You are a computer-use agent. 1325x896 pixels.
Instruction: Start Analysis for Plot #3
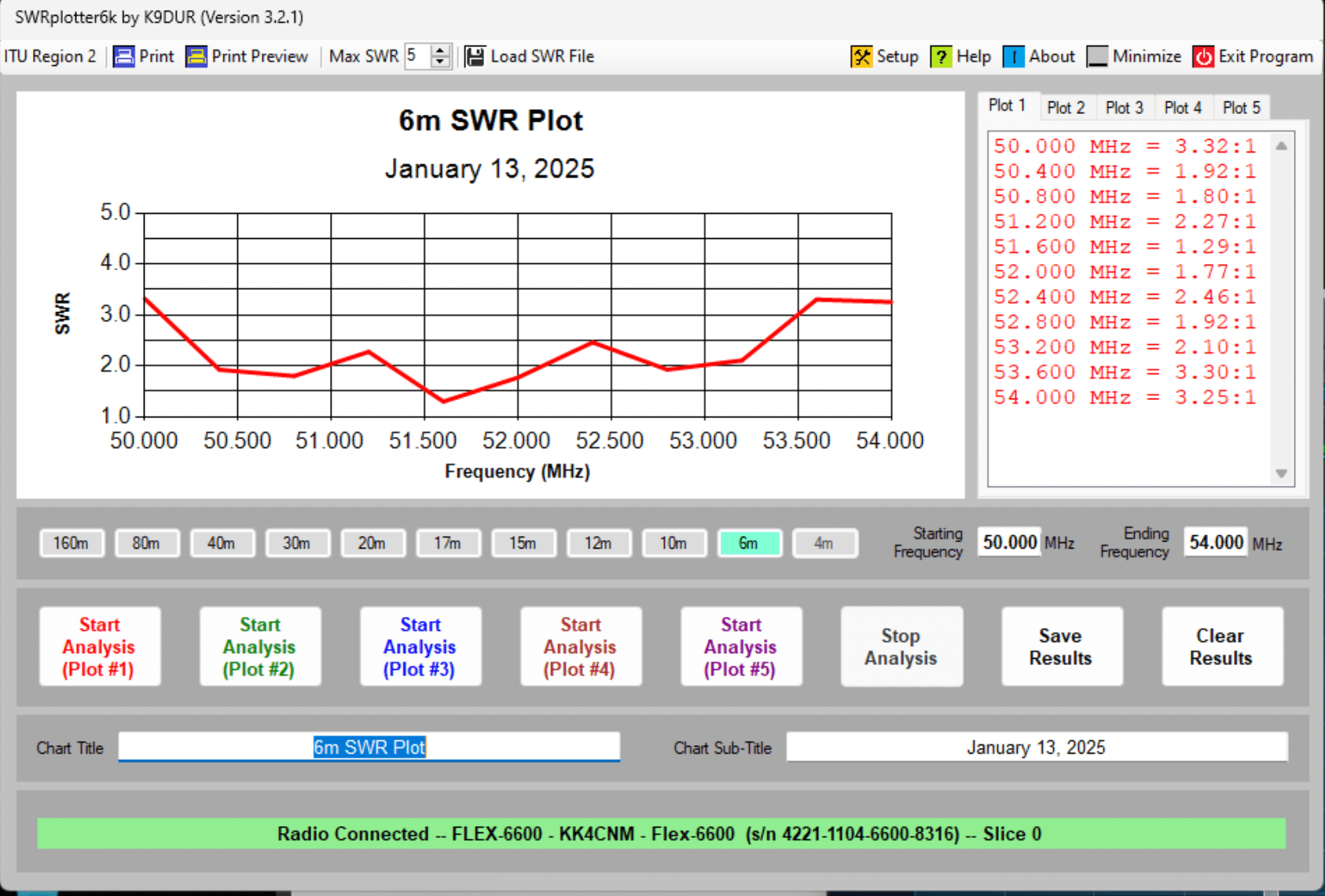click(420, 646)
